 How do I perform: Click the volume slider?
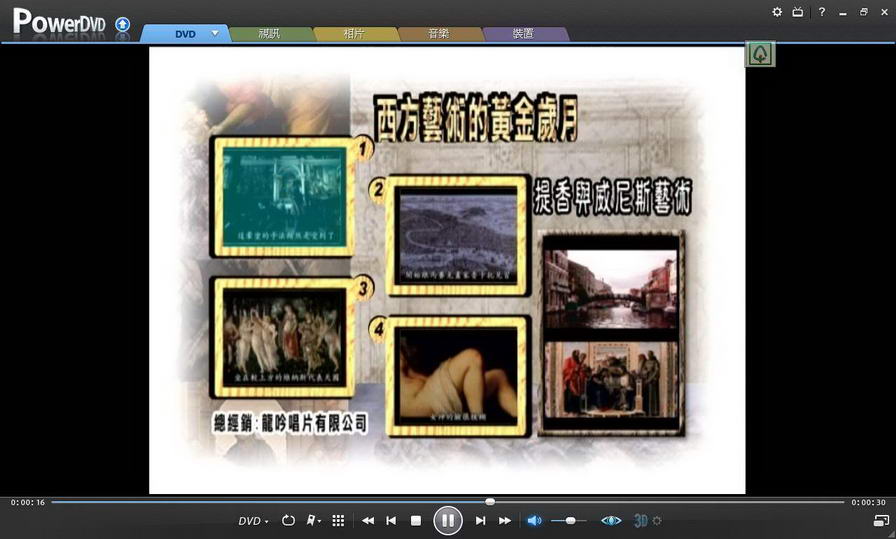569,521
